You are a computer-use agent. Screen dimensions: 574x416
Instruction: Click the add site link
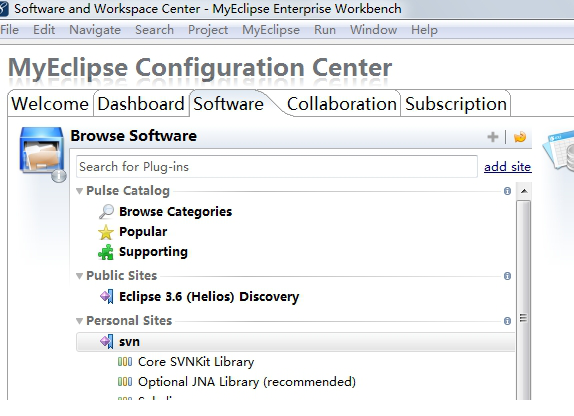[507, 167]
